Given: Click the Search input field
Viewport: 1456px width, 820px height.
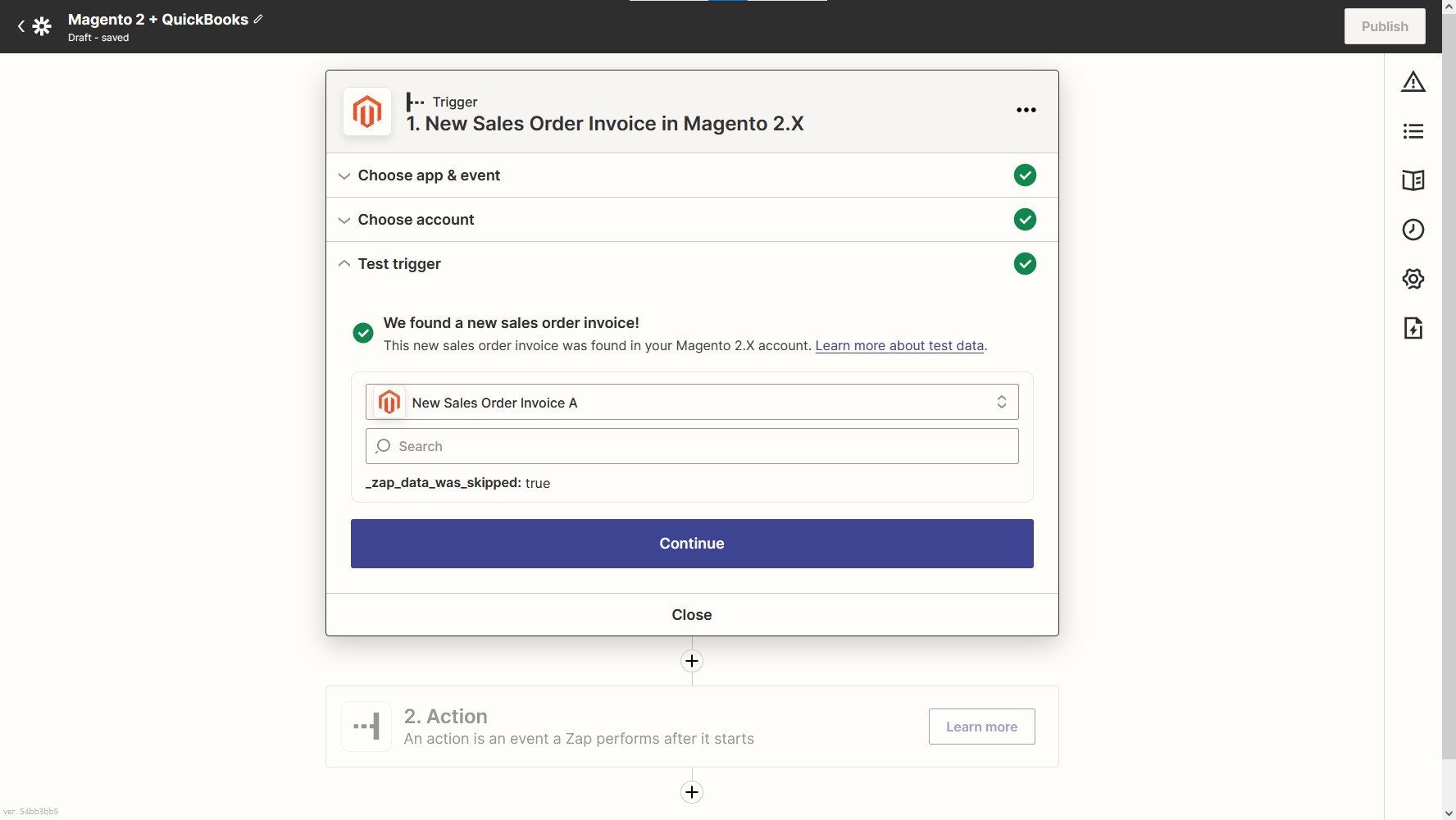Looking at the screenshot, I should [x=692, y=446].
